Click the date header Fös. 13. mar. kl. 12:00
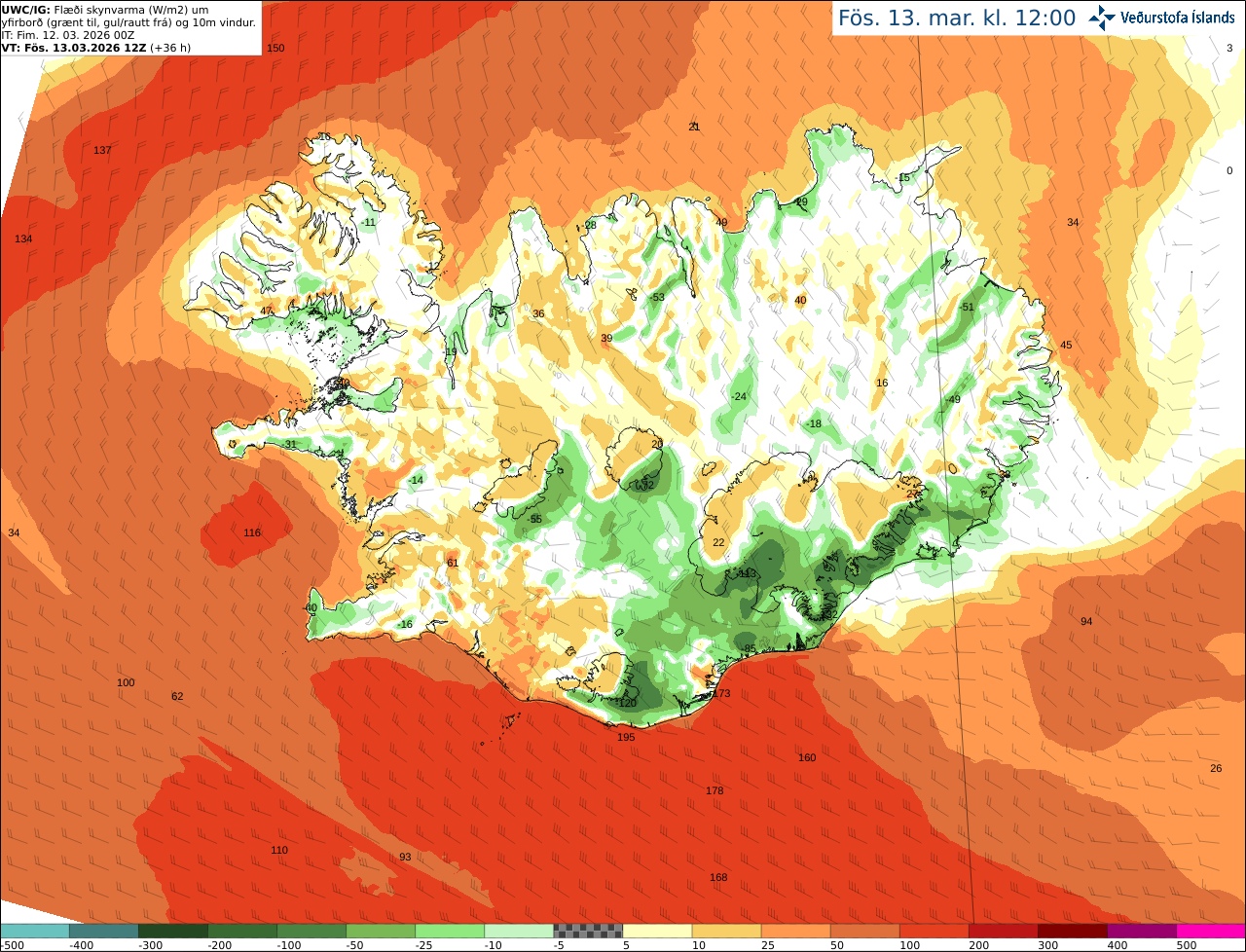This screenshot has width=1246, height=952. [957, 18]
